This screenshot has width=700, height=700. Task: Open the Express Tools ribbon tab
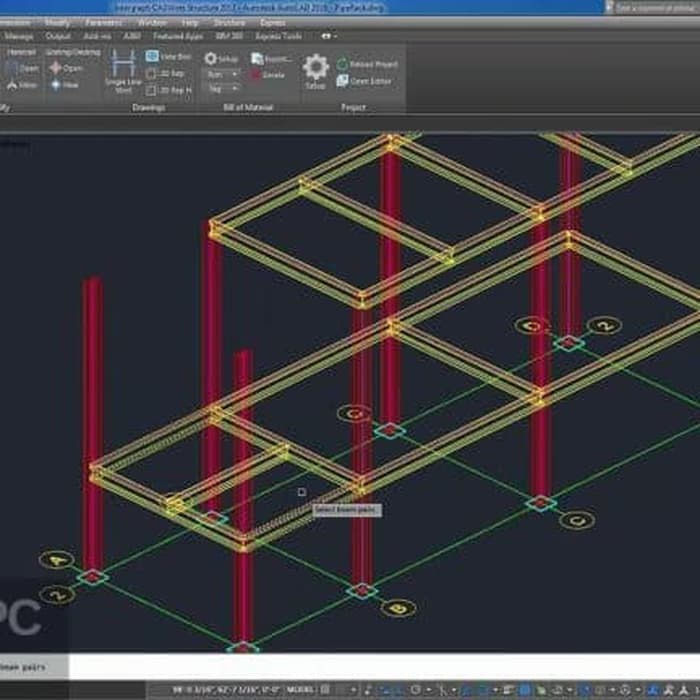click(278, 36)
